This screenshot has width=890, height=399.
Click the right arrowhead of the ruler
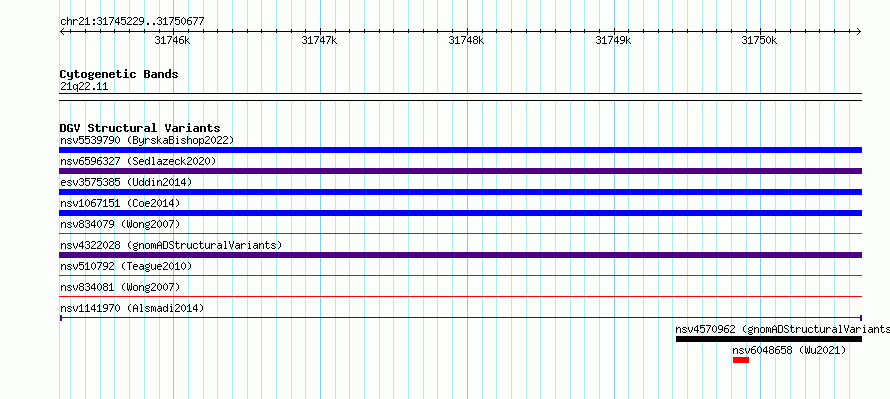pyautogui.click(x=859, y=32)
